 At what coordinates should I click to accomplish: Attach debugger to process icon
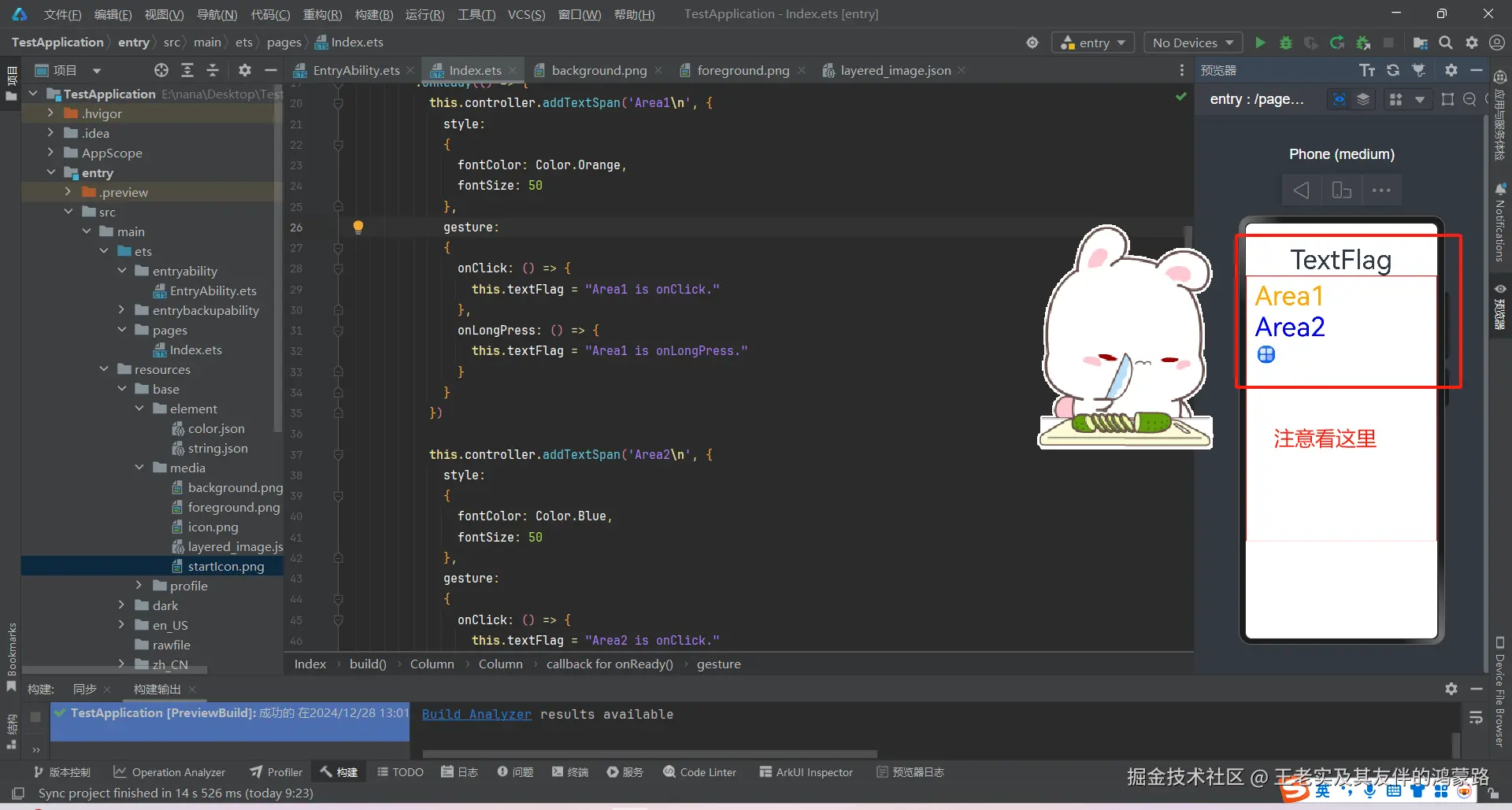[1363, 43]
